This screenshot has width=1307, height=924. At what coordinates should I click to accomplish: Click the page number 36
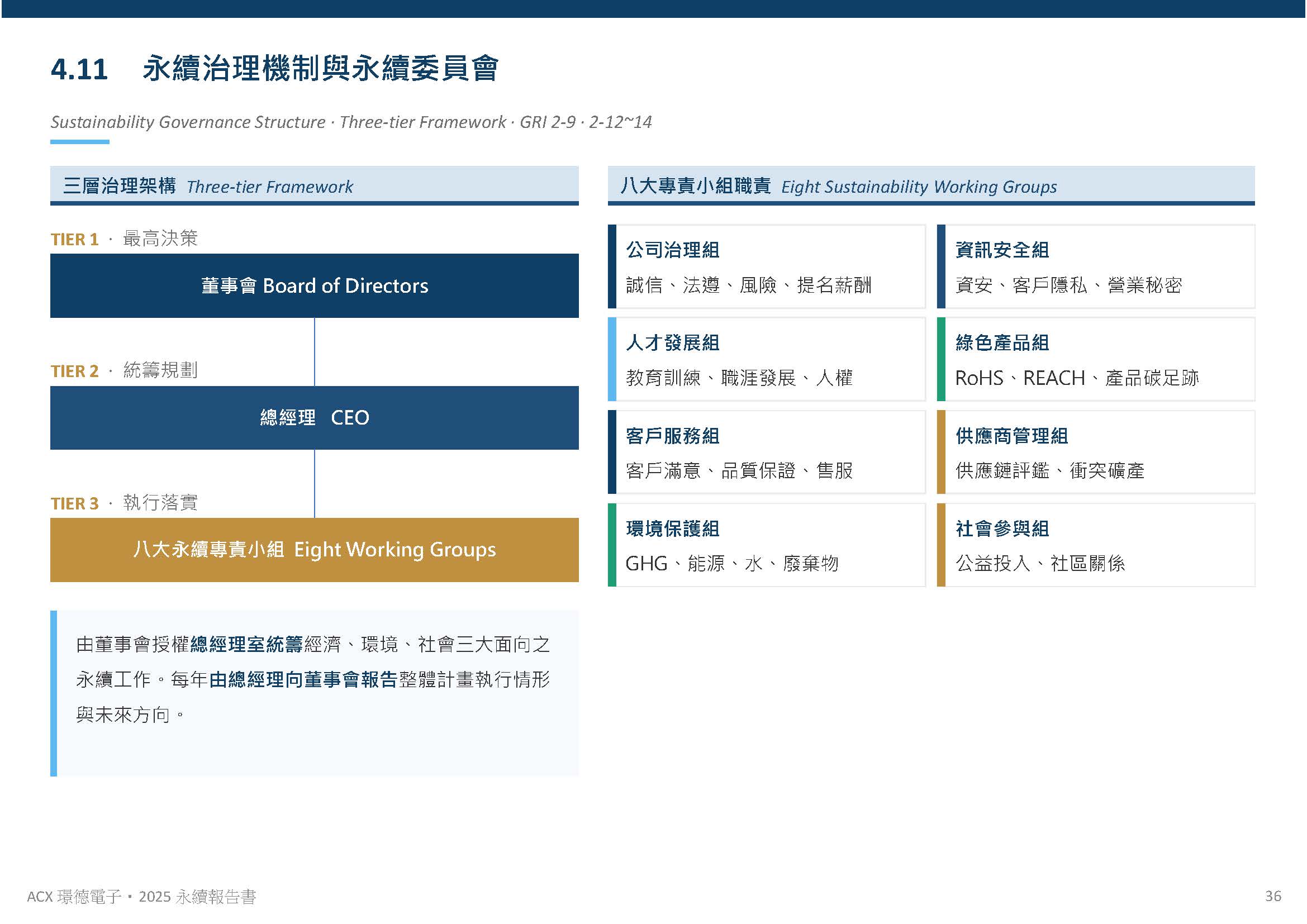coord(1273,896)
